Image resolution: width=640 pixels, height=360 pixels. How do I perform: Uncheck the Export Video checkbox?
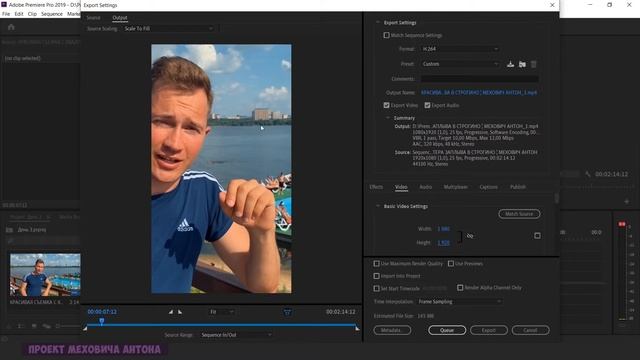coord(386,105)
